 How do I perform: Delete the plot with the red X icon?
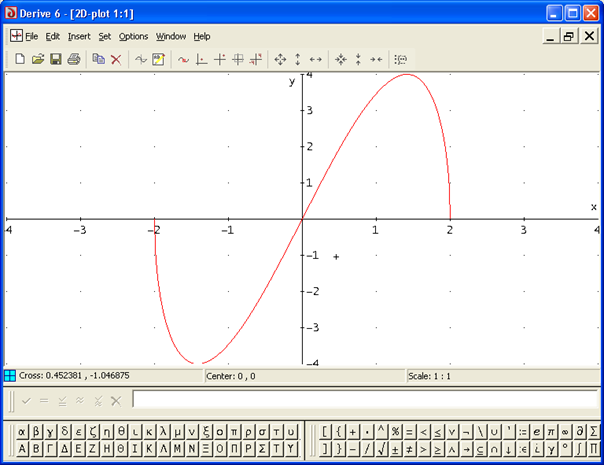pos(116,60)
